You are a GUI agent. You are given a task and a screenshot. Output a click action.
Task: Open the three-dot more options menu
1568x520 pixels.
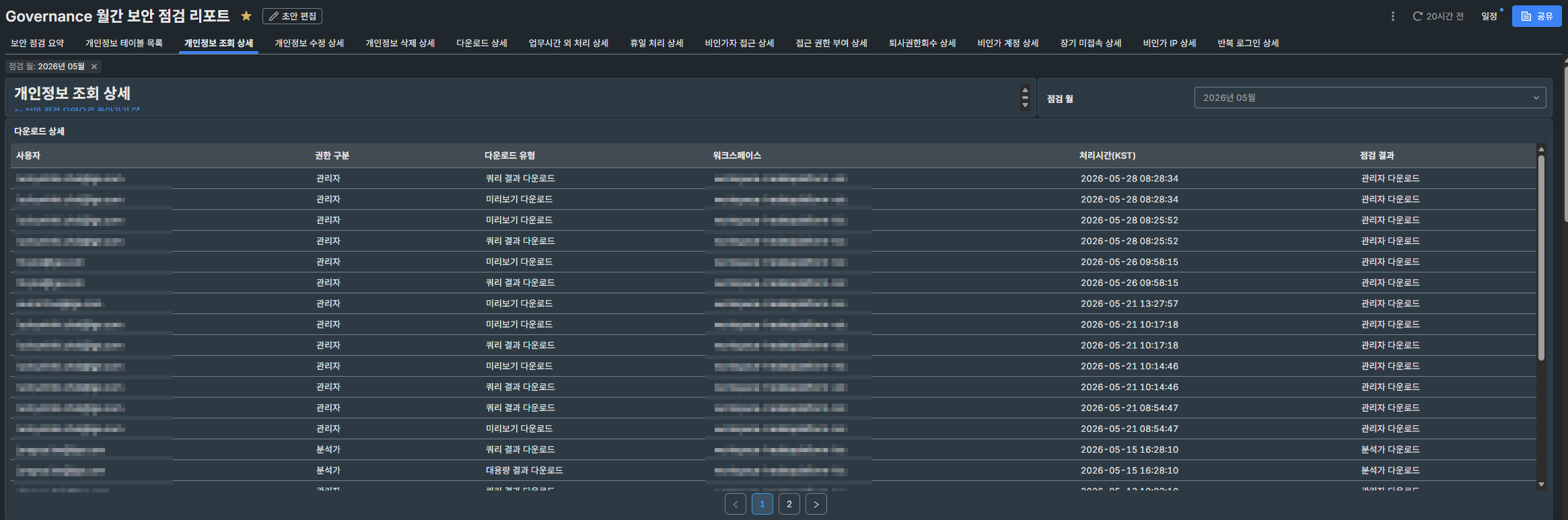(1392, 16)
